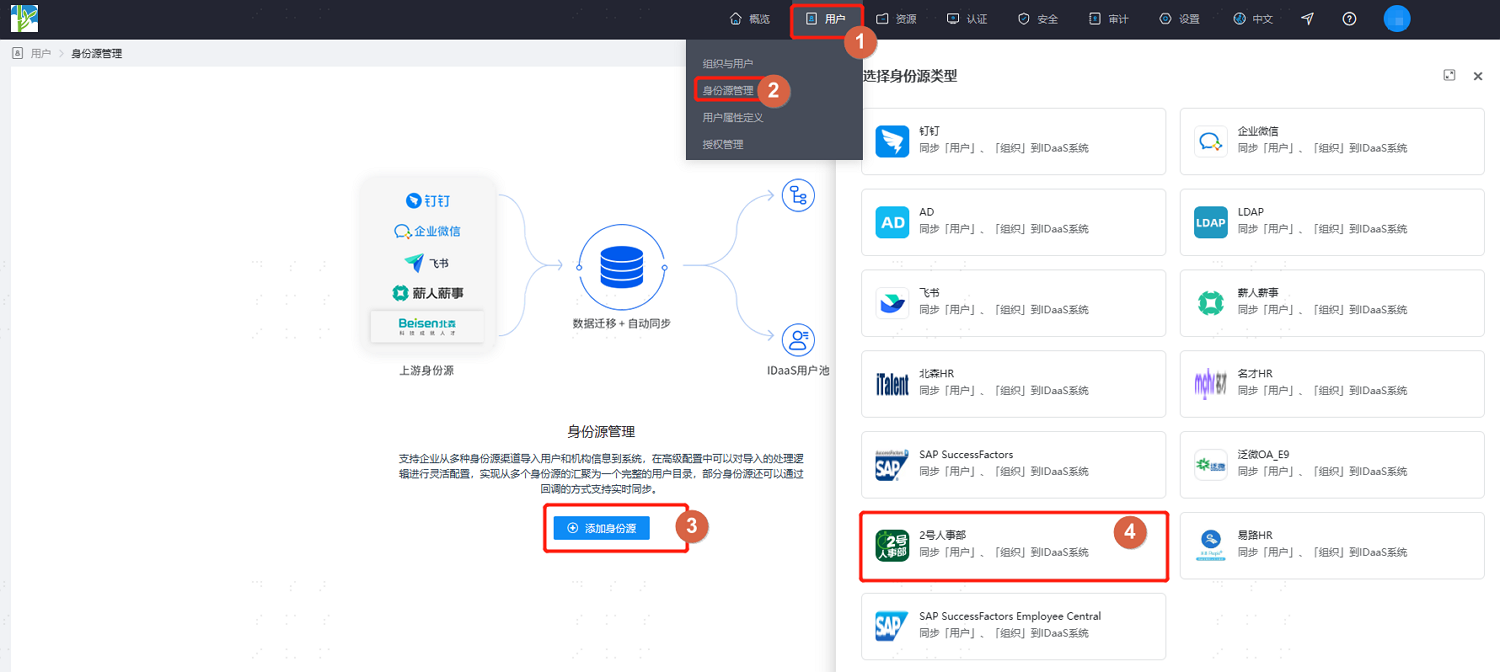The image size is (1500, 672).
Task: Open the 审计 audit menu
Action: tap(1109, 19)
